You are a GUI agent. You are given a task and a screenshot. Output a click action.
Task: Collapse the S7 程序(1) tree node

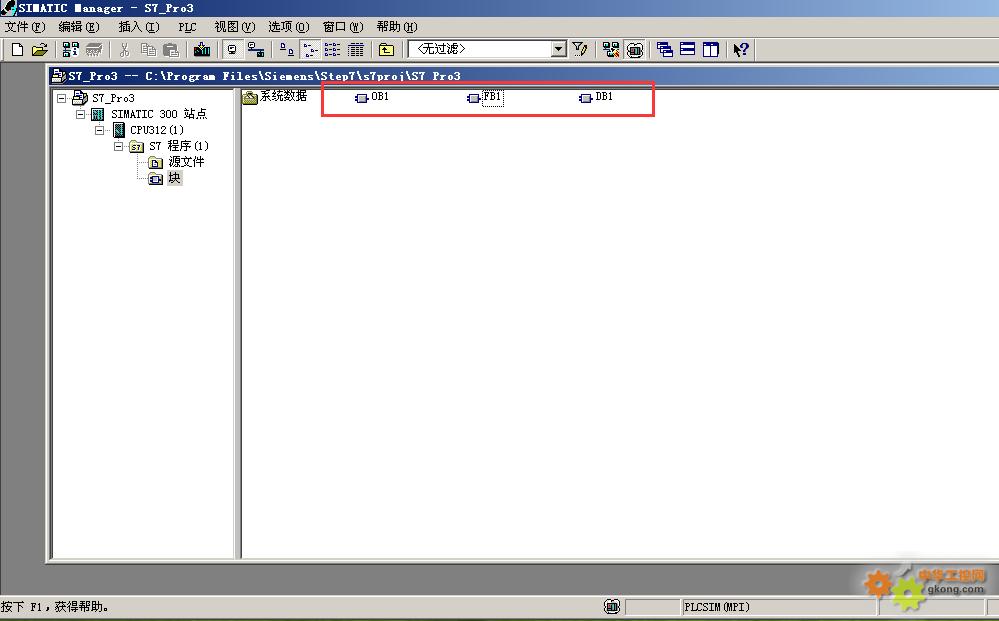119,146
